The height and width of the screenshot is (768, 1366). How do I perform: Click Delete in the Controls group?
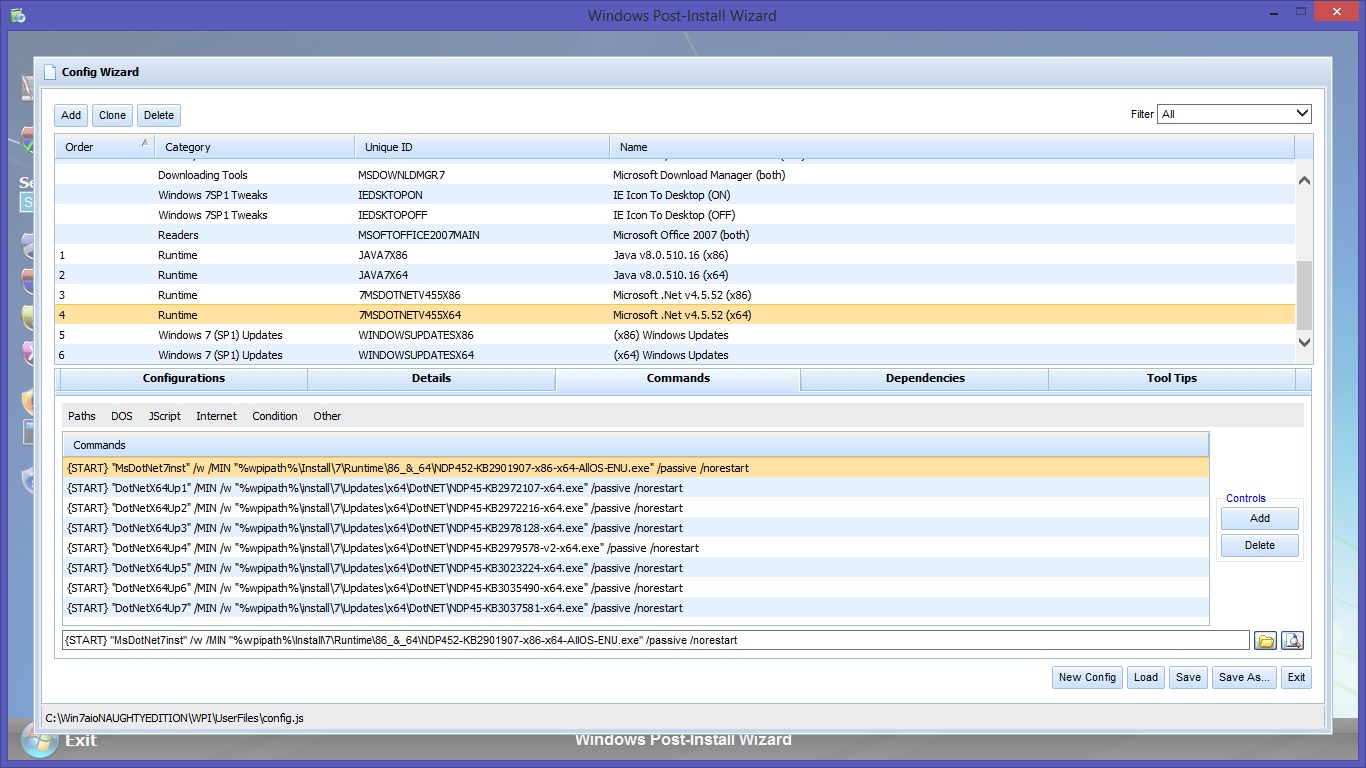point(1260,545)
